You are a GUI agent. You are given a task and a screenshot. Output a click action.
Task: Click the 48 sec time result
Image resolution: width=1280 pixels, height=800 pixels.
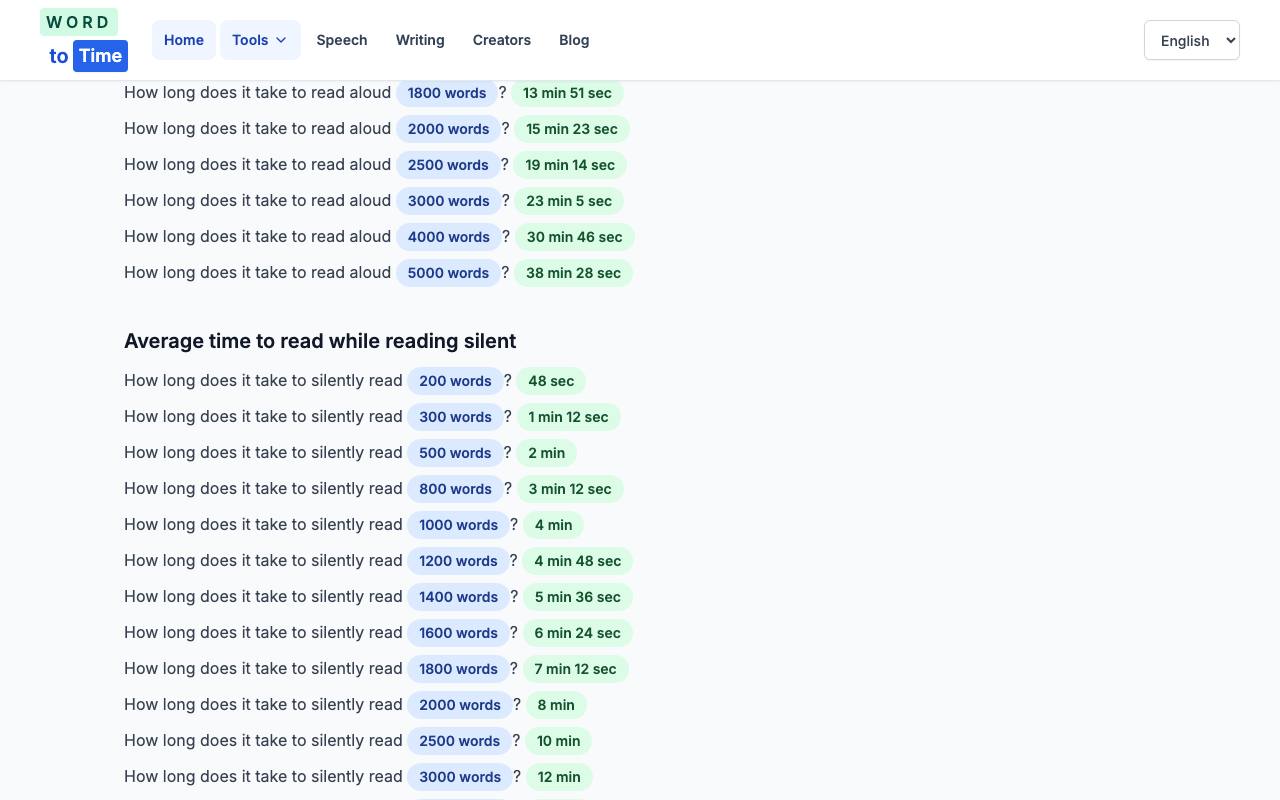click(x=551, y=381)
